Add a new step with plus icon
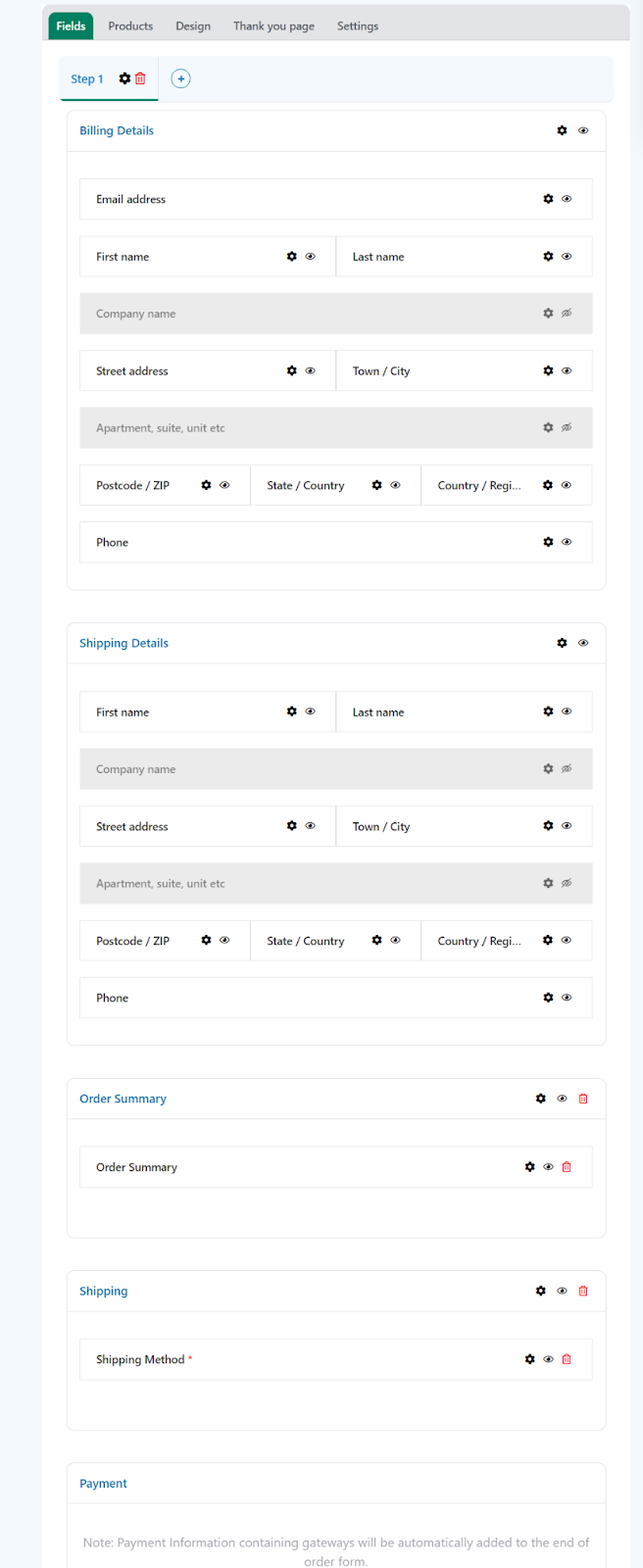 [x=180, y=78]
